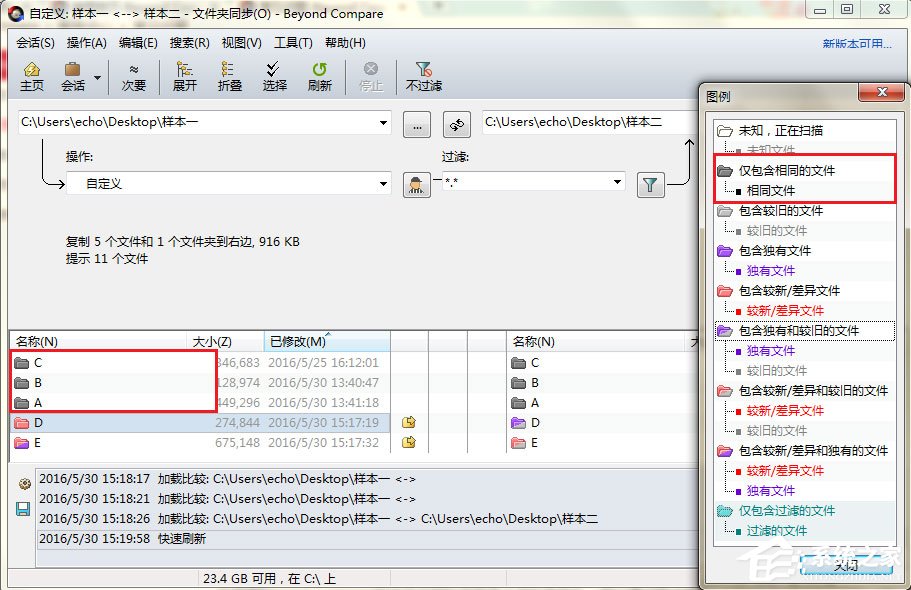Click the copy icon beside folder D
The image size is (911, 590).
tap(408, 423)
